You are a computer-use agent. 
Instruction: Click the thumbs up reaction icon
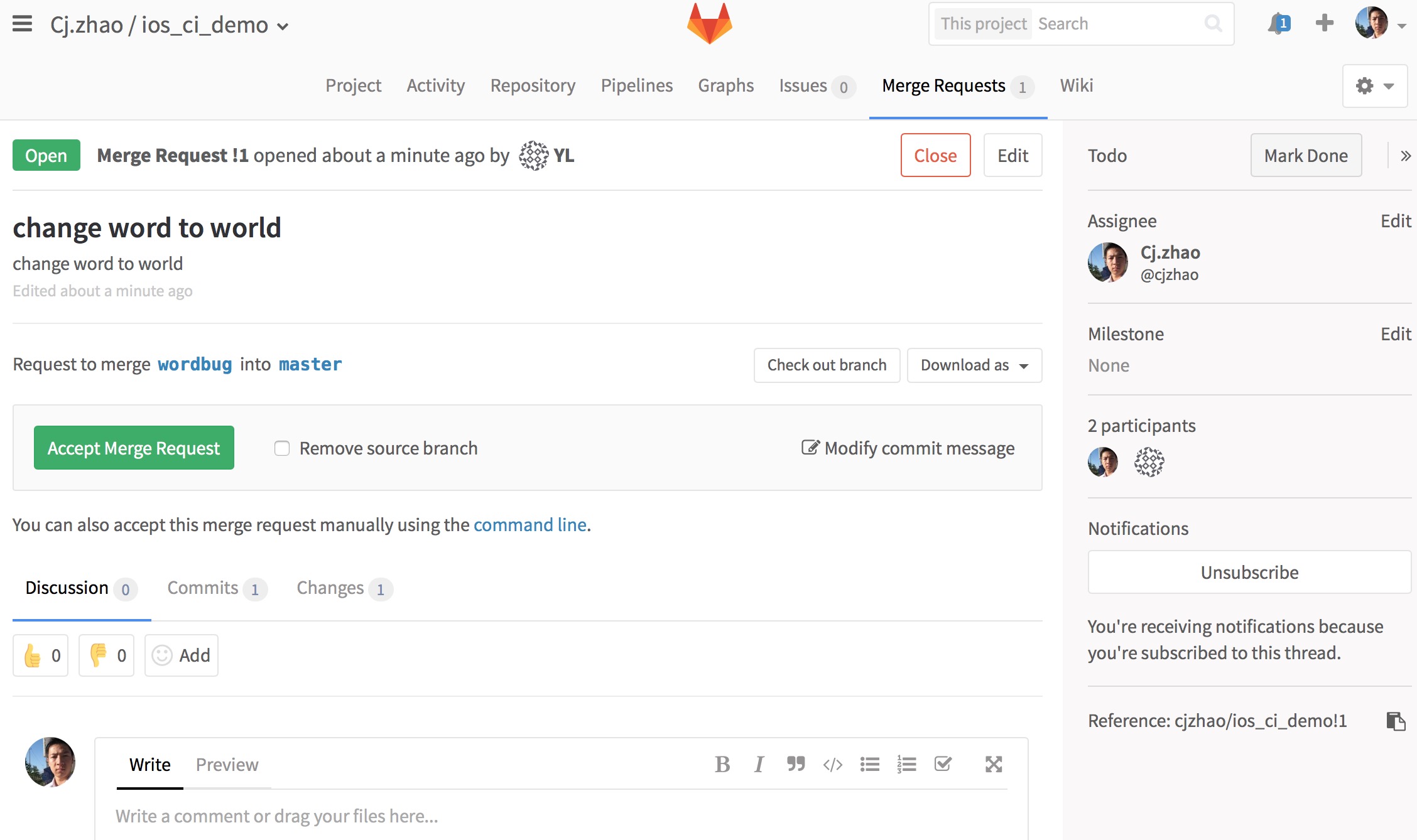[31, 655]
